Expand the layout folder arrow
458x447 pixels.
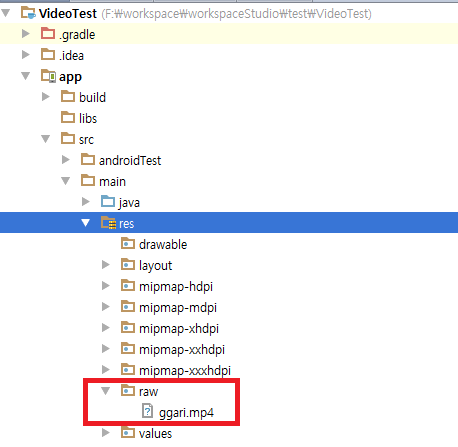[x=106, y=265]
